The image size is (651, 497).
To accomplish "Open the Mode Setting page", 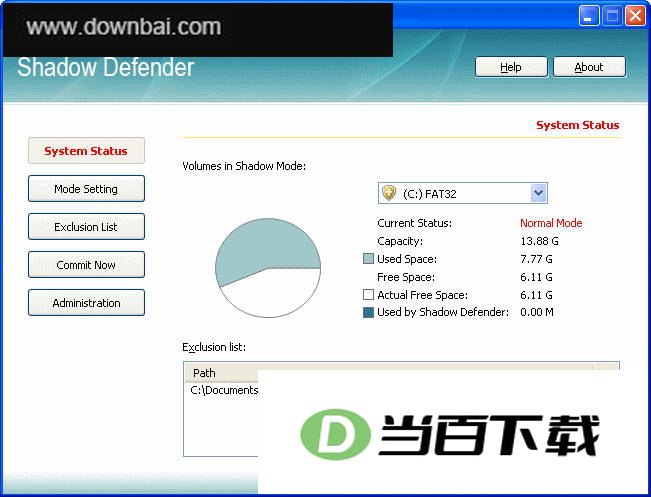I will (x=86, y=189).
